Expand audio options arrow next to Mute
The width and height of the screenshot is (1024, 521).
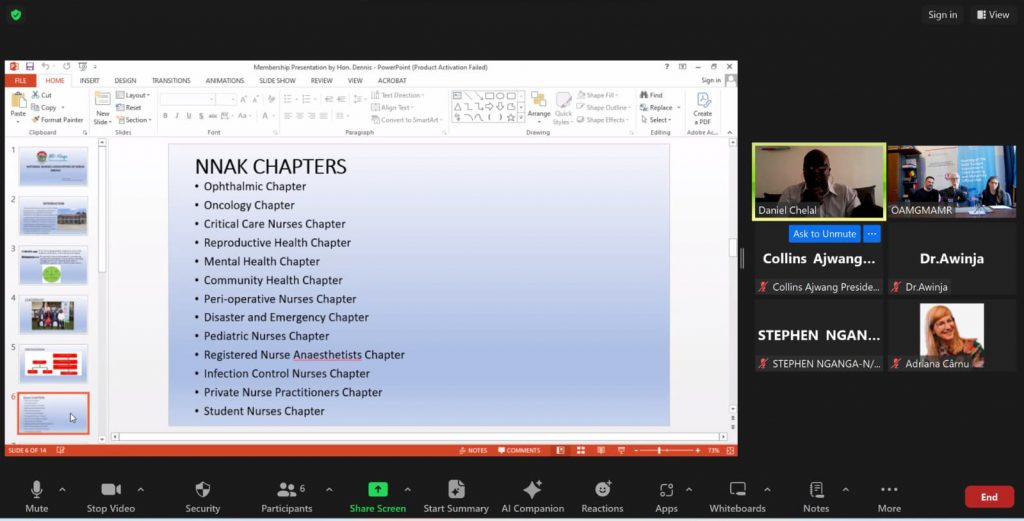tap(62, 489)
